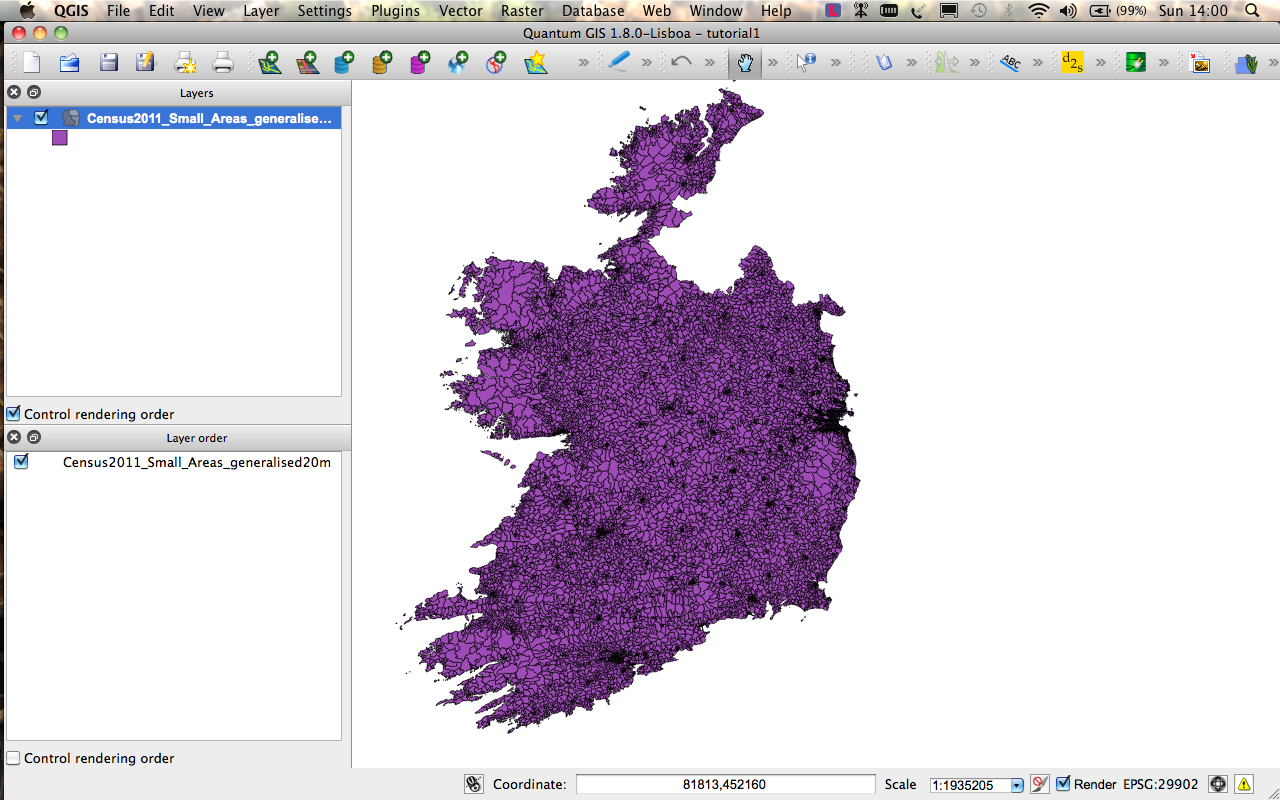Open the Scale 1:1935205 dropdown
The image size is (1280, 800).
tap(1017, 786)
